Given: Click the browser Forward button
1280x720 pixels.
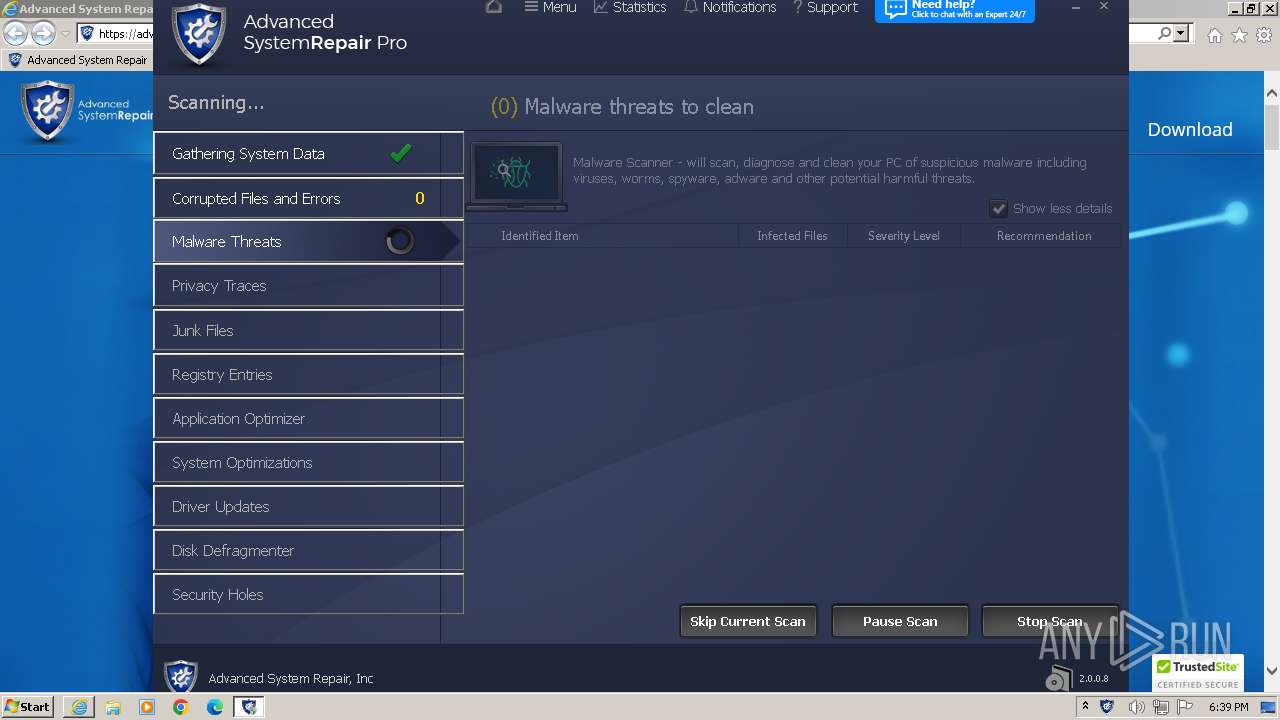Looking at the screenshot, I should tap(43, 34).
